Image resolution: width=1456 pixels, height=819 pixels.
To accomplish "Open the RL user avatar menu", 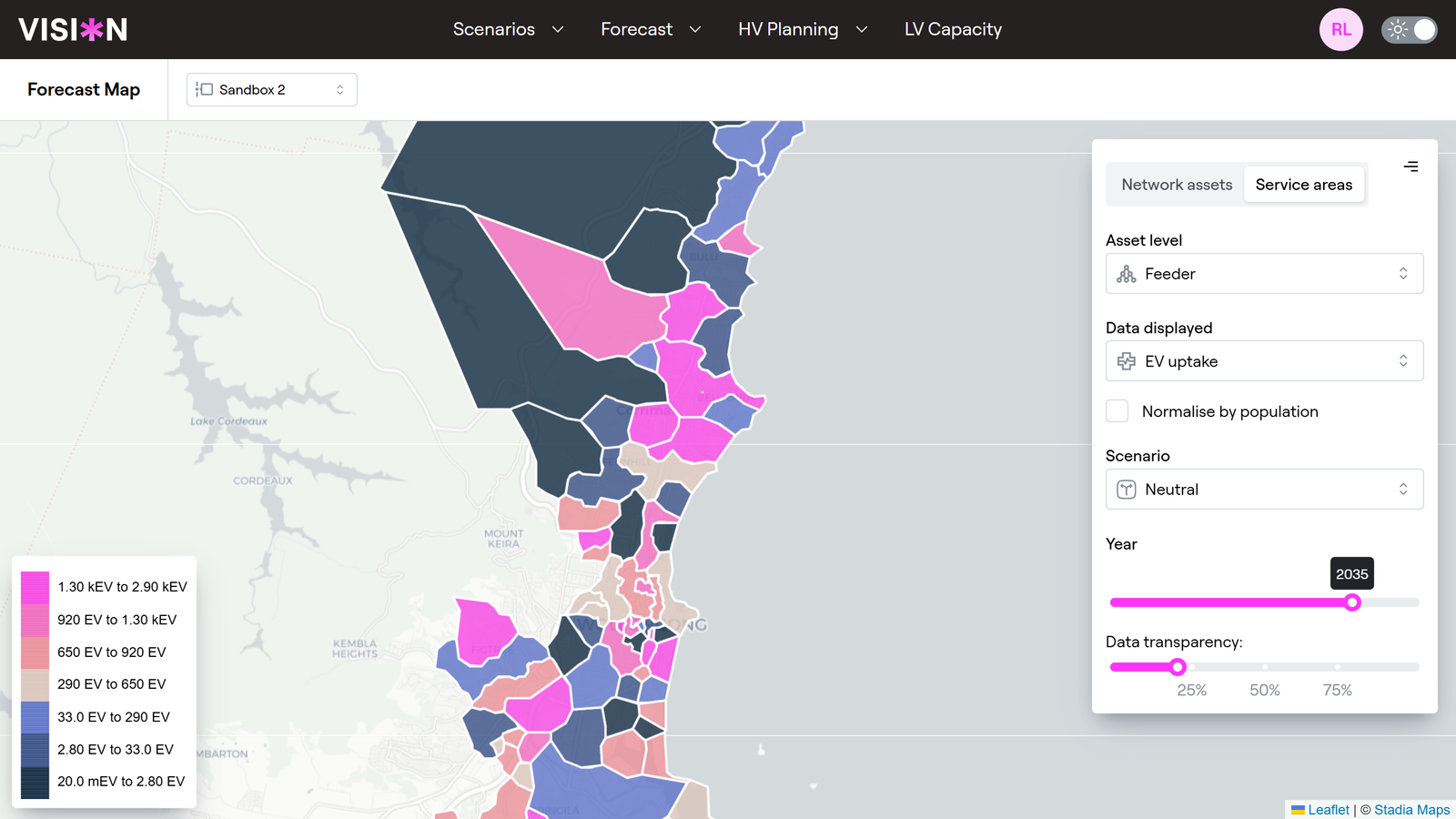I will click(1340, 29).
